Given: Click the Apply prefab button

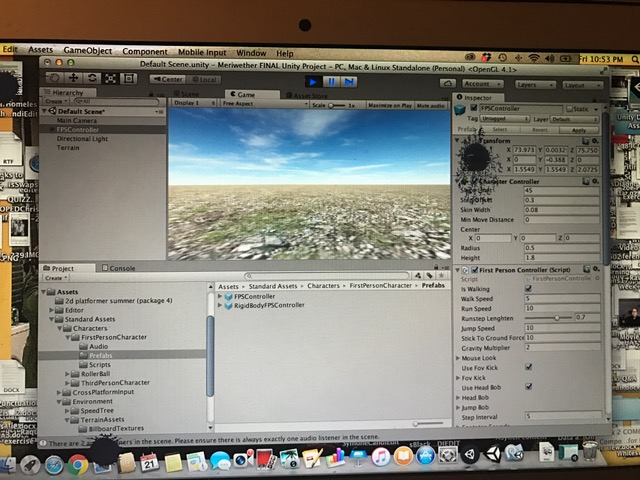Looking at the screenshot, I should coord(578,130).
